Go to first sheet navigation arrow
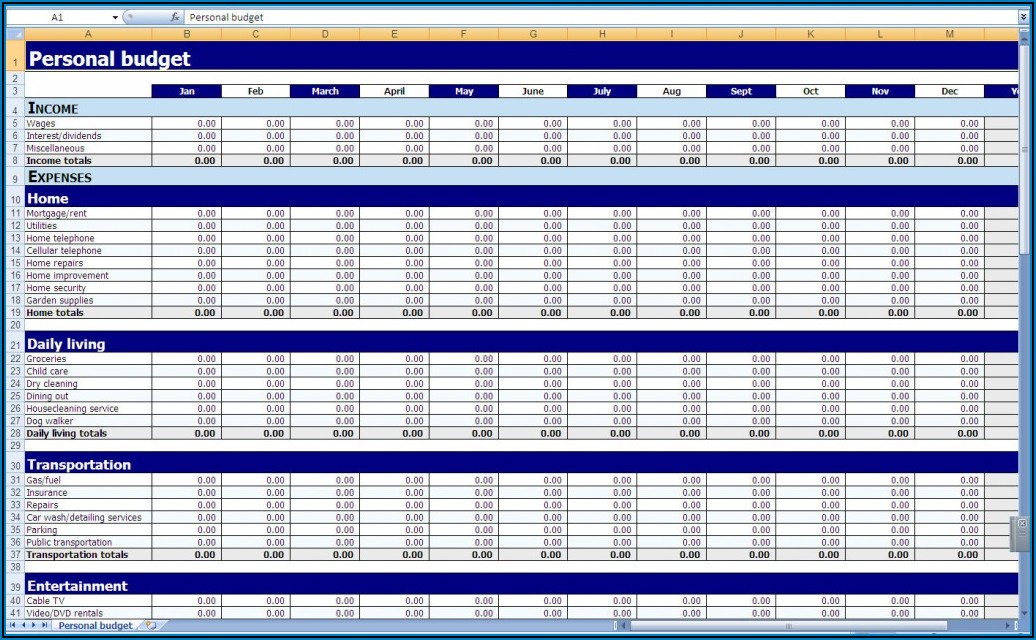This screenshot has width=1036, height=640. click(x=13, y=625)
